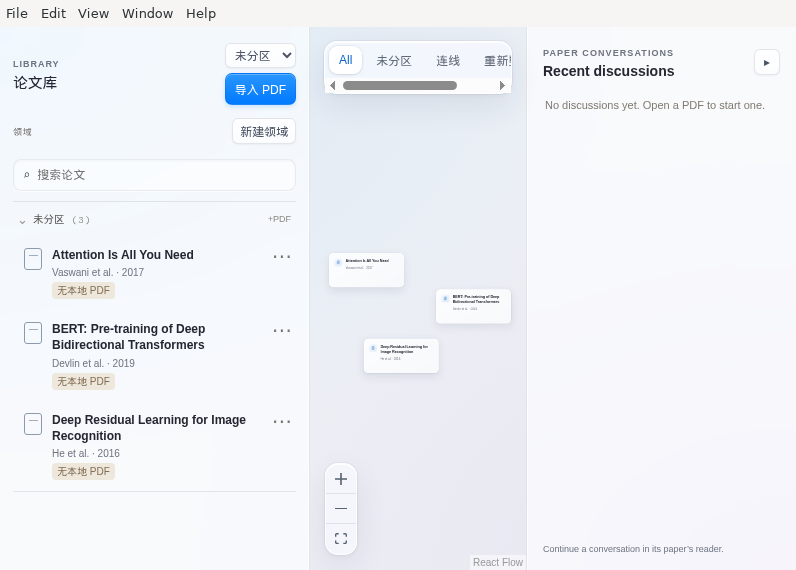Open the File menu

point(17,13)
